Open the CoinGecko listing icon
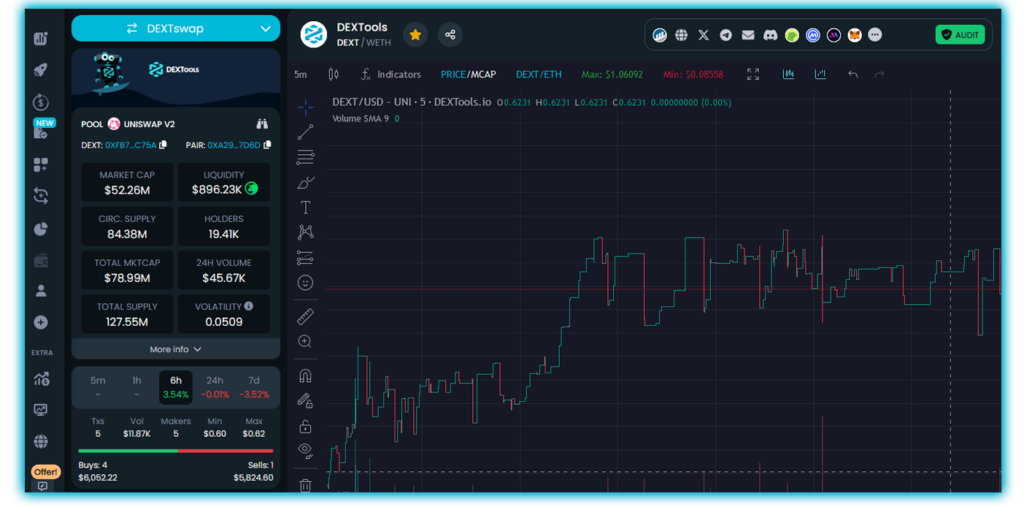The width and height of the screenshot is (1024, 507). 792,35
